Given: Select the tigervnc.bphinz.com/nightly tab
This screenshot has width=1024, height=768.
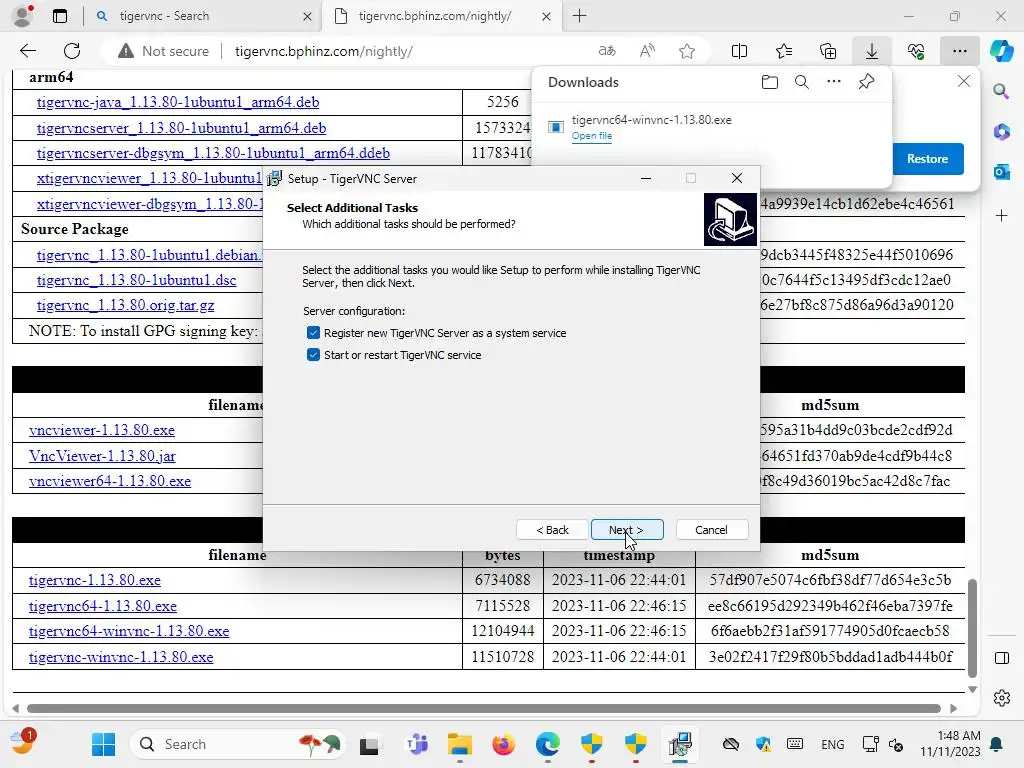Looking at the screenshot, I should pyautogui.click(x=441, y=16).
